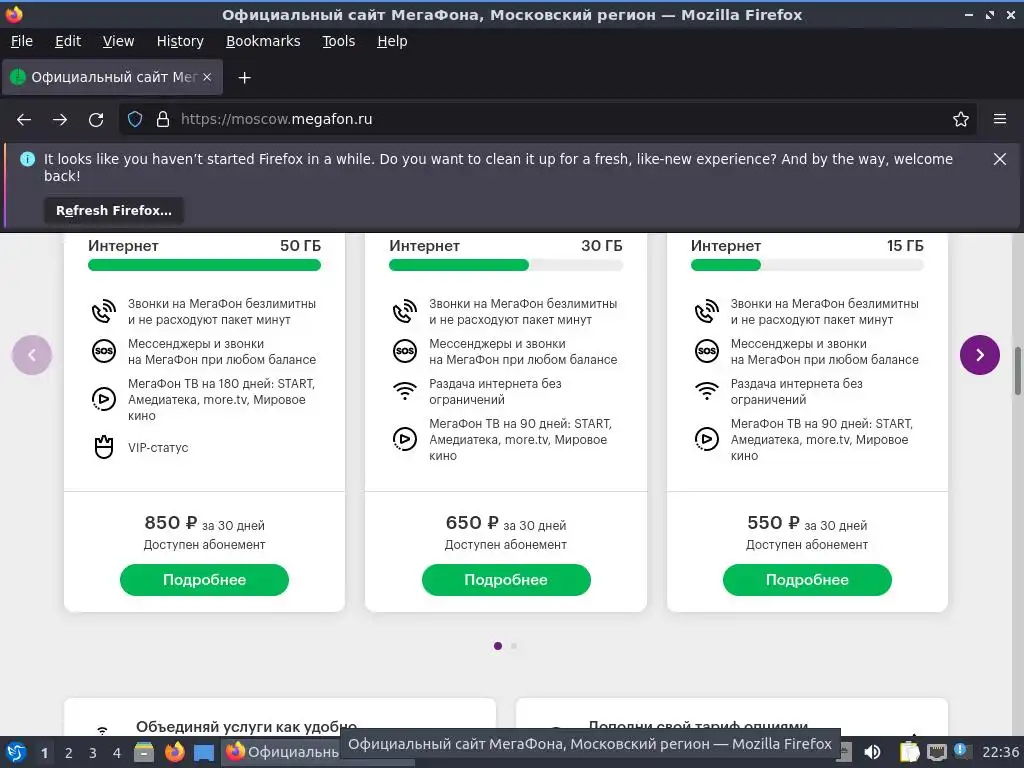Open tracking protection shield info

135,120
